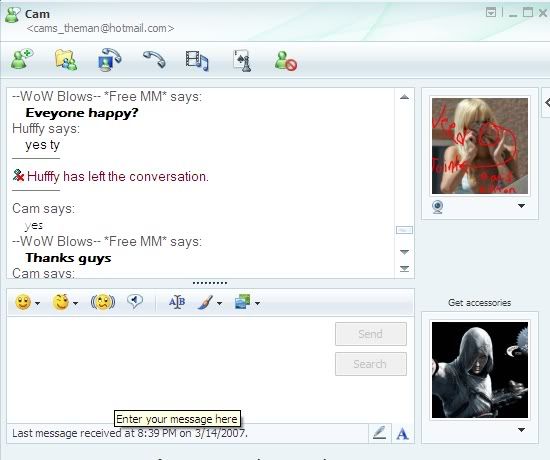550x460 pixels.
Task: Click the Send button
Action: tap(371, 334)
